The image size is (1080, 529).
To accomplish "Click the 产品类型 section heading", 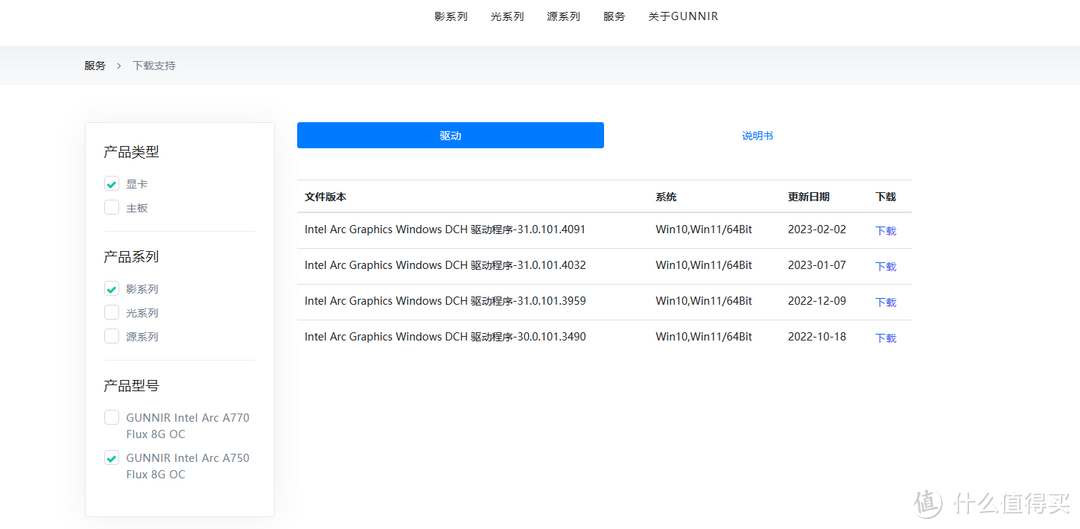I will coord(131,152).
